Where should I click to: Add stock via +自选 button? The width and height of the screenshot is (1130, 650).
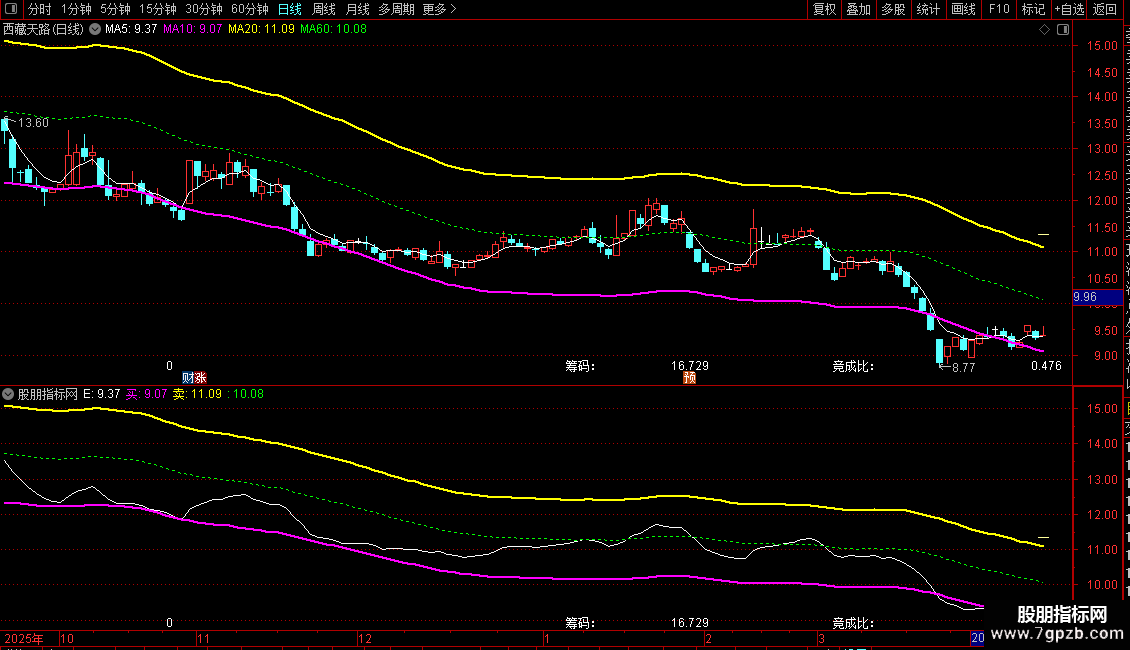coord(1068,9)
